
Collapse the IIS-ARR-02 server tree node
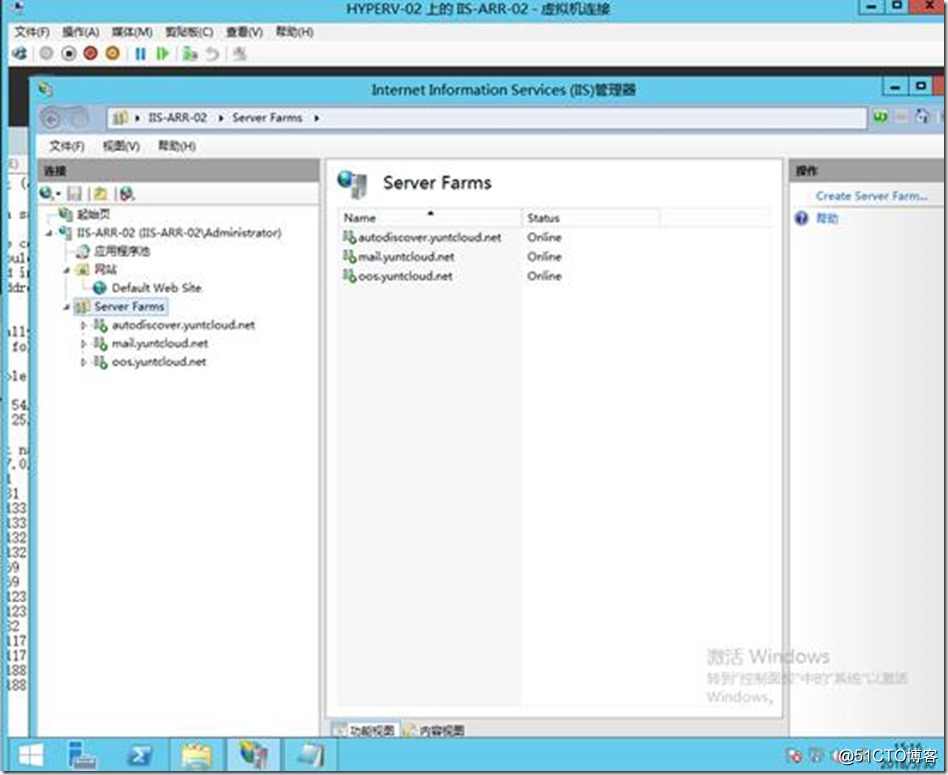pos(49,233)
